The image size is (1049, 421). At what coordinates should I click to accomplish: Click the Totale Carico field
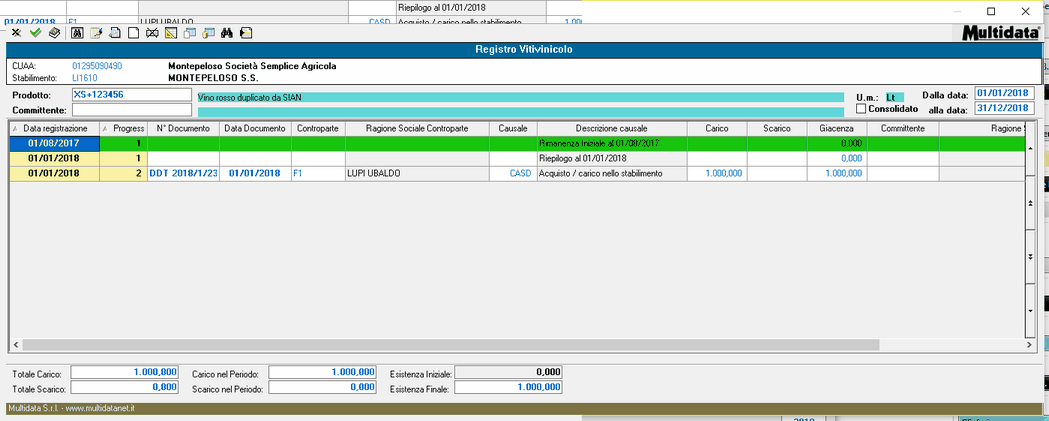[x=124, y=372]
